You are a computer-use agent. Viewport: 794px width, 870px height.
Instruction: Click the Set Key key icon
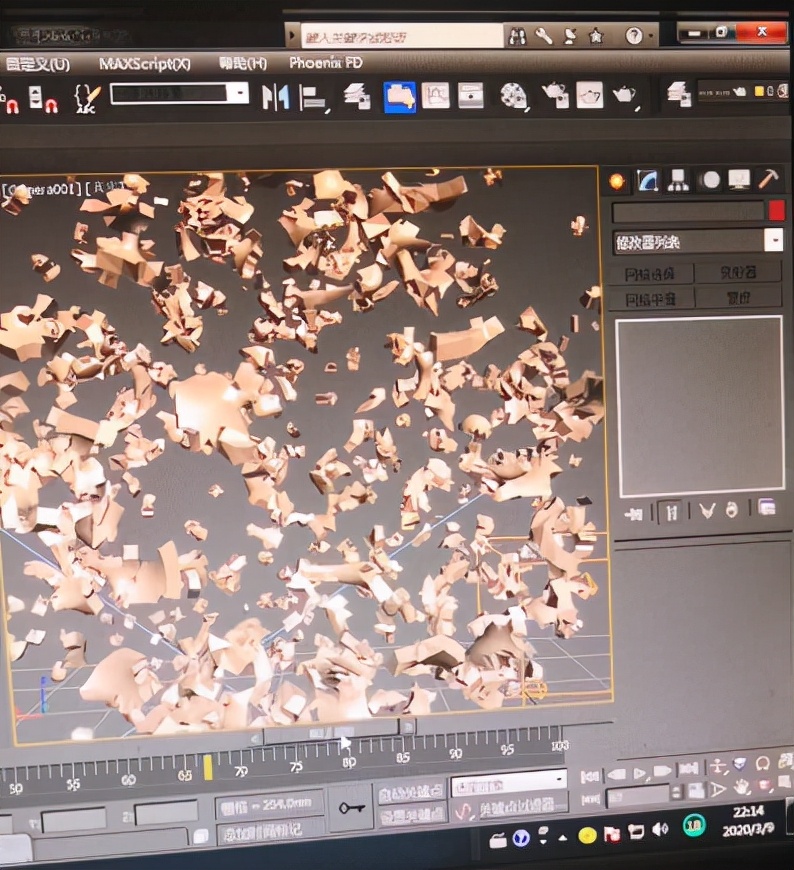point(350,808)
